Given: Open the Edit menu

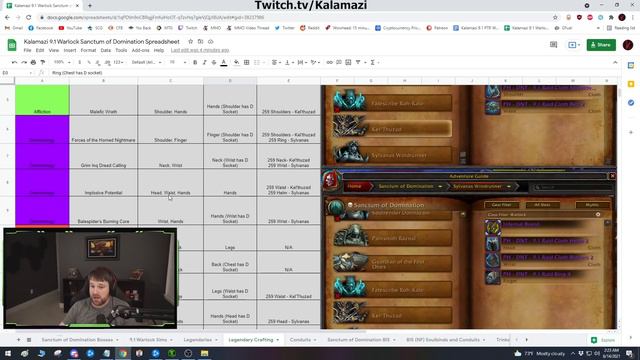Looking at the screenshot, I should [40, 50].
